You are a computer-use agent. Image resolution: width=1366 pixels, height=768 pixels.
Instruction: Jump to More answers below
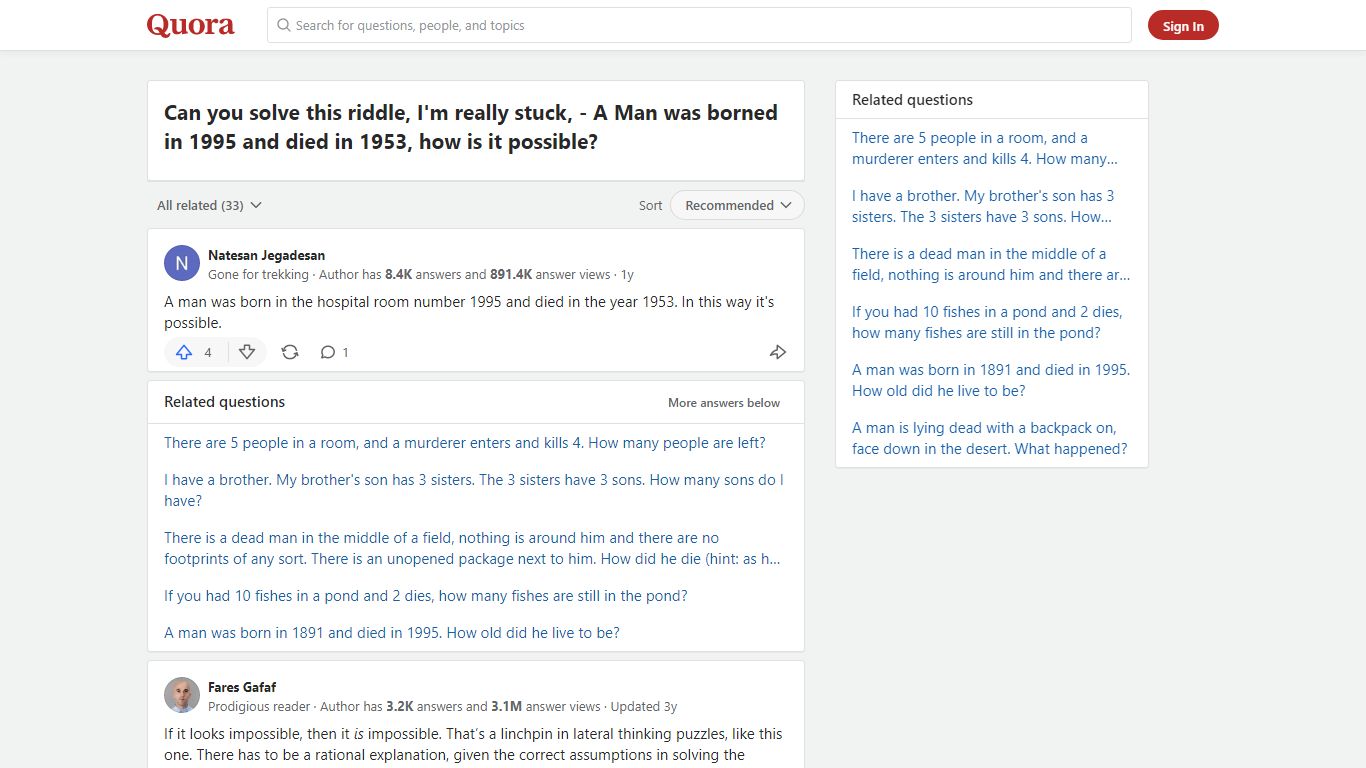point(724,402)
